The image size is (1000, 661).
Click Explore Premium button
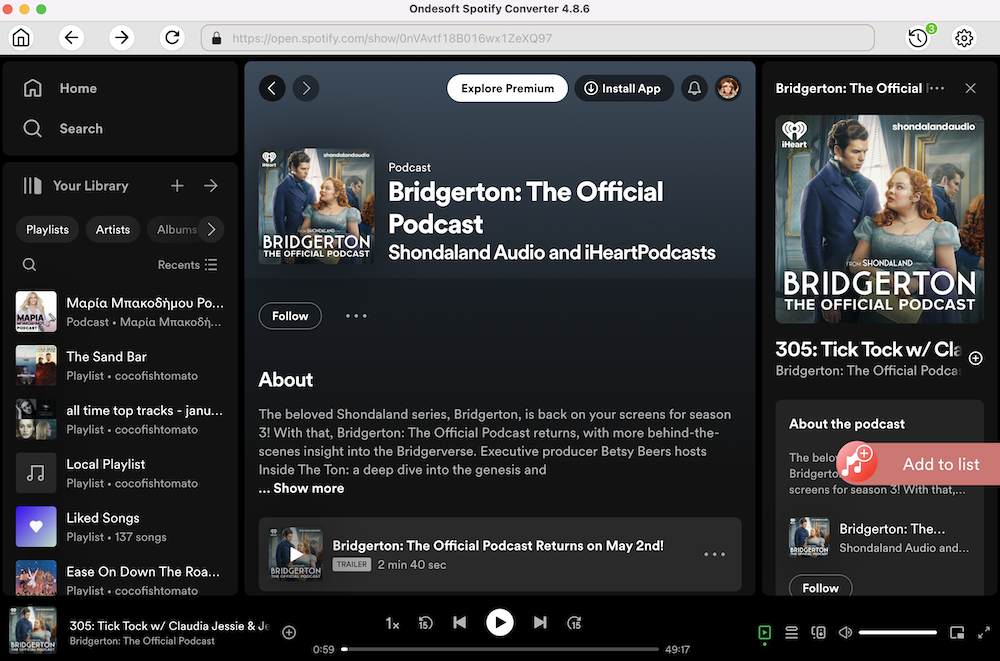507,88
